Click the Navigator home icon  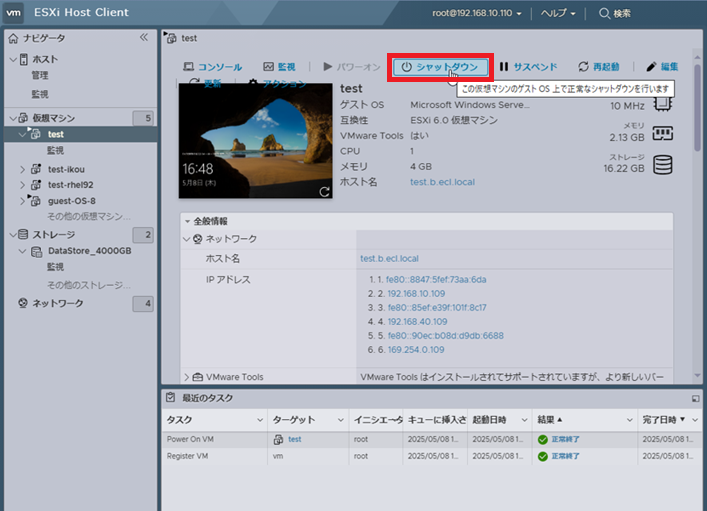(x=14, y=39)
